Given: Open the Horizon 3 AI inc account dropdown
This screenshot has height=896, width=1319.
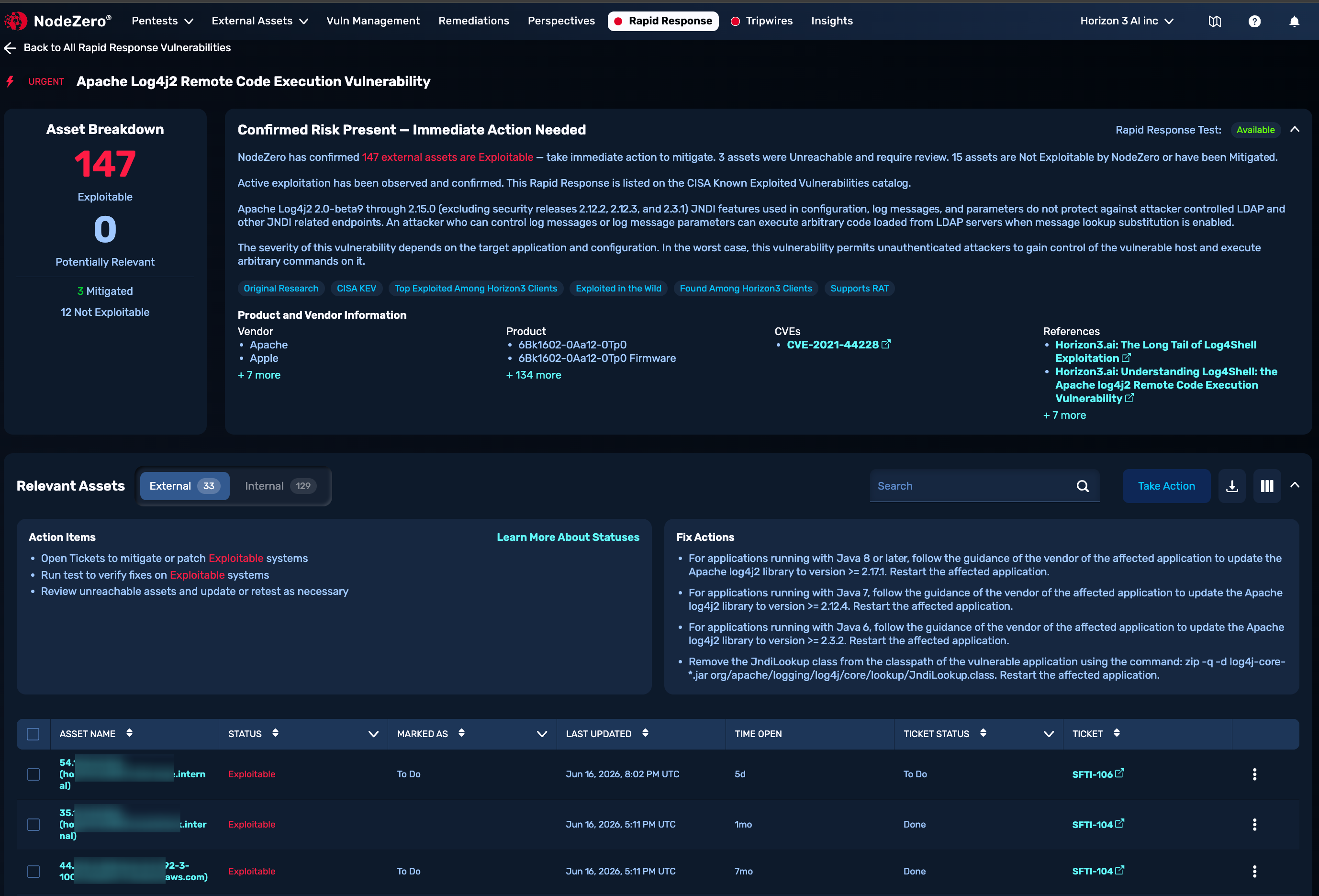Looking at the screenshot, I should point(1127,21).
